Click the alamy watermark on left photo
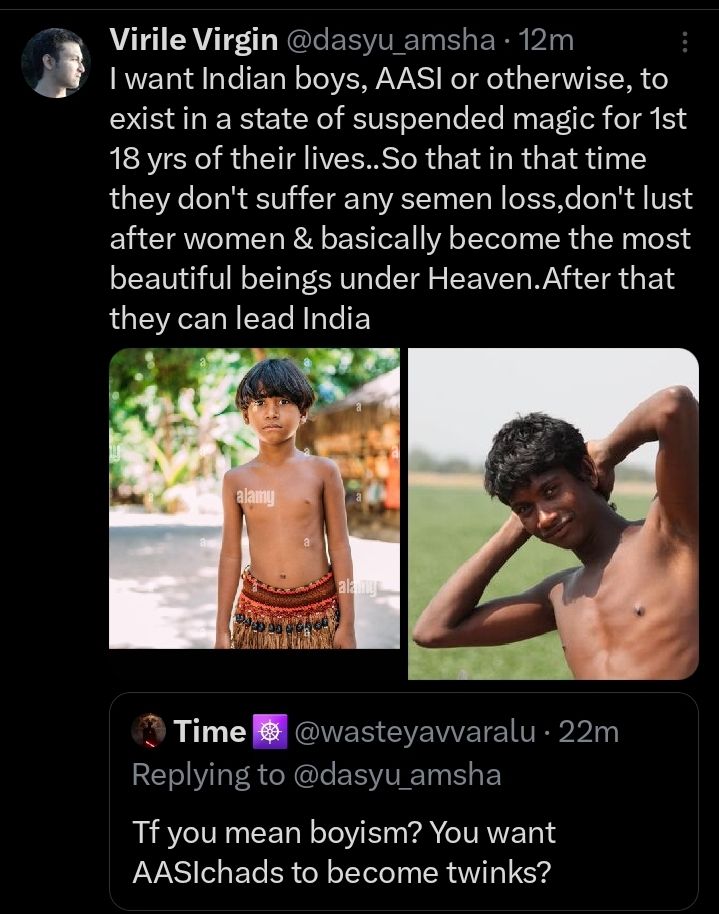 [x=254, y=497]
